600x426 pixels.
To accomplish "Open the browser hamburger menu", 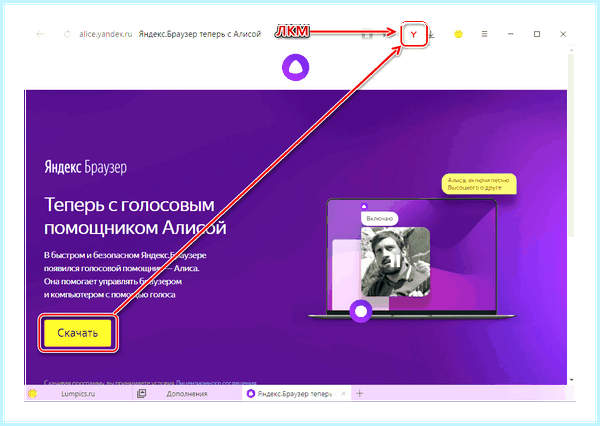I will (484, 34).
